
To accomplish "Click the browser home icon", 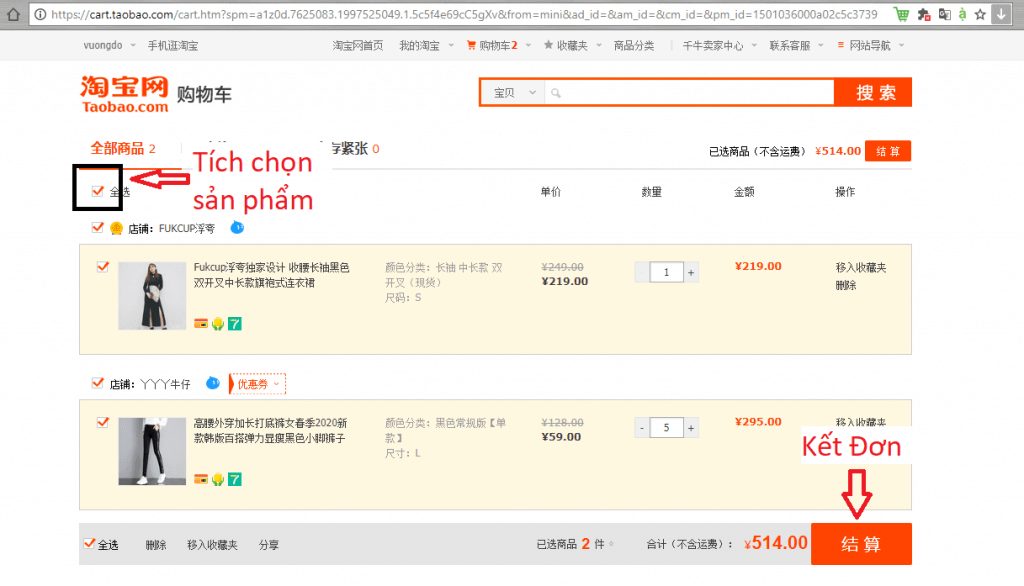I will point(14,14).
